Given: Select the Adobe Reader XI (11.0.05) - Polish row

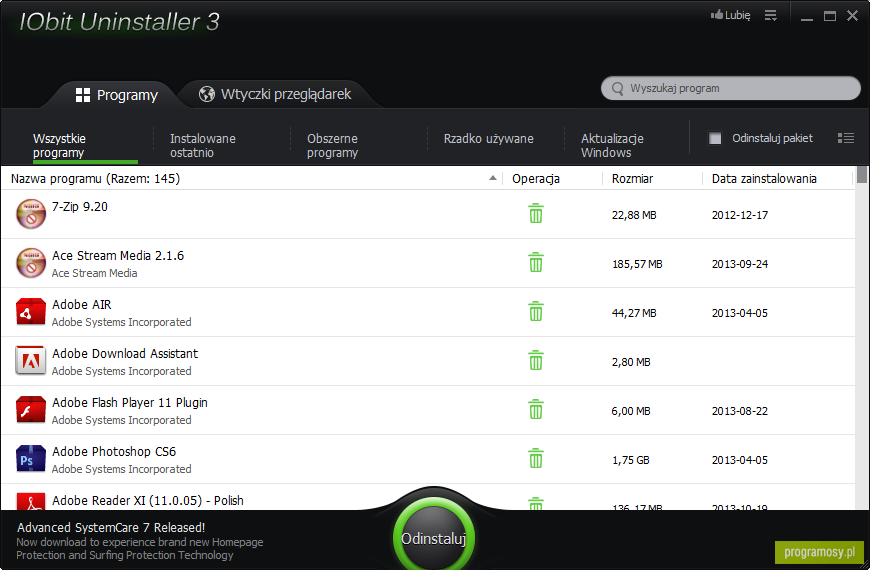Looking at the screenshot, I should pos(428,497).
